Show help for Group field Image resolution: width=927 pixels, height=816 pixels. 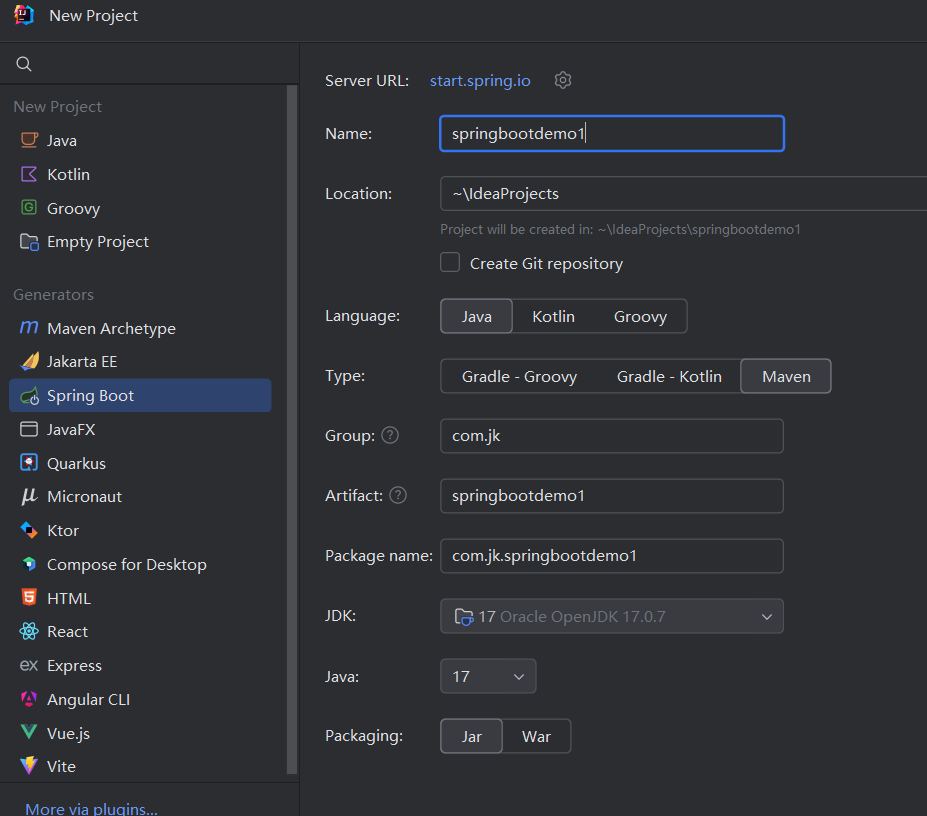(x=390, y=435)
